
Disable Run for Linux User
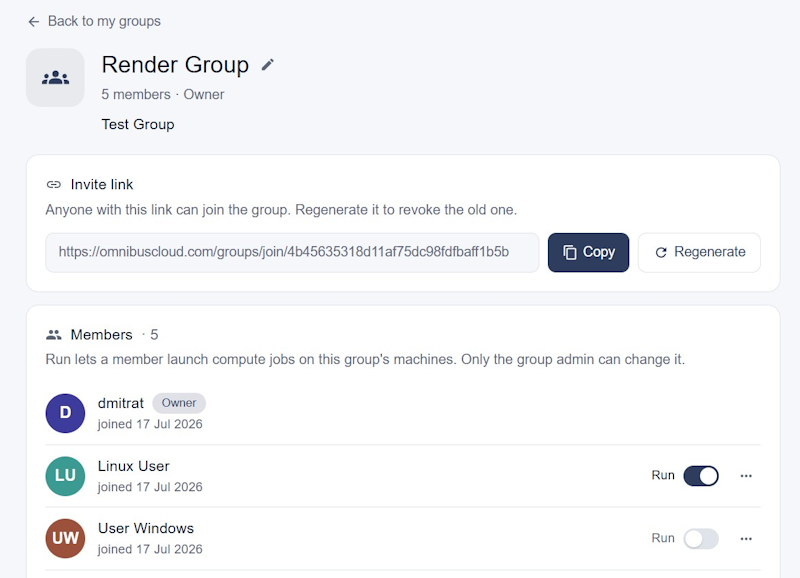point(701,476)
